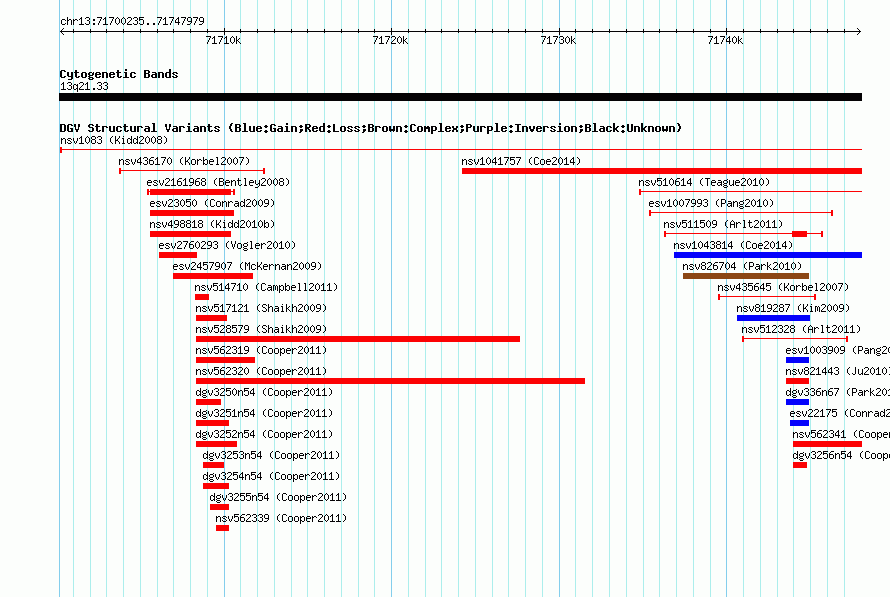
Task: Select the esv2760293 (Vogler2010) label
Action: click(x=227, y=245)
